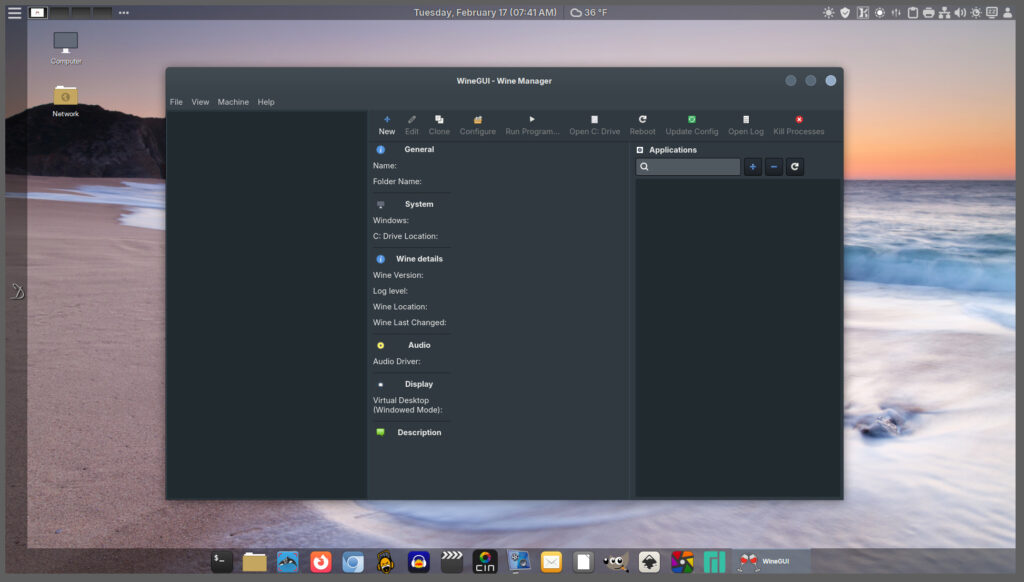Open Log from the toolbar
Viewport: 1024px width, 582px height.
click(746, 125)
